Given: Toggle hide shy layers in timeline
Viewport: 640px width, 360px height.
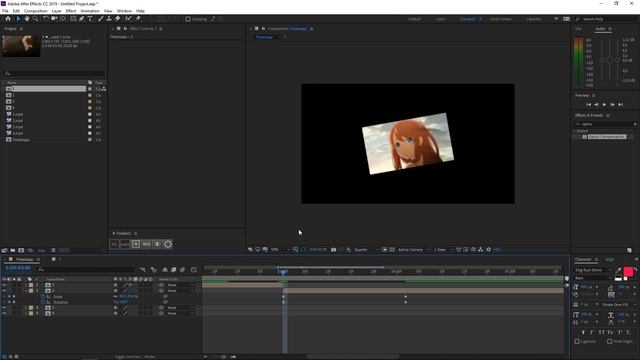Looking at the screenshot, I should 164,269.
